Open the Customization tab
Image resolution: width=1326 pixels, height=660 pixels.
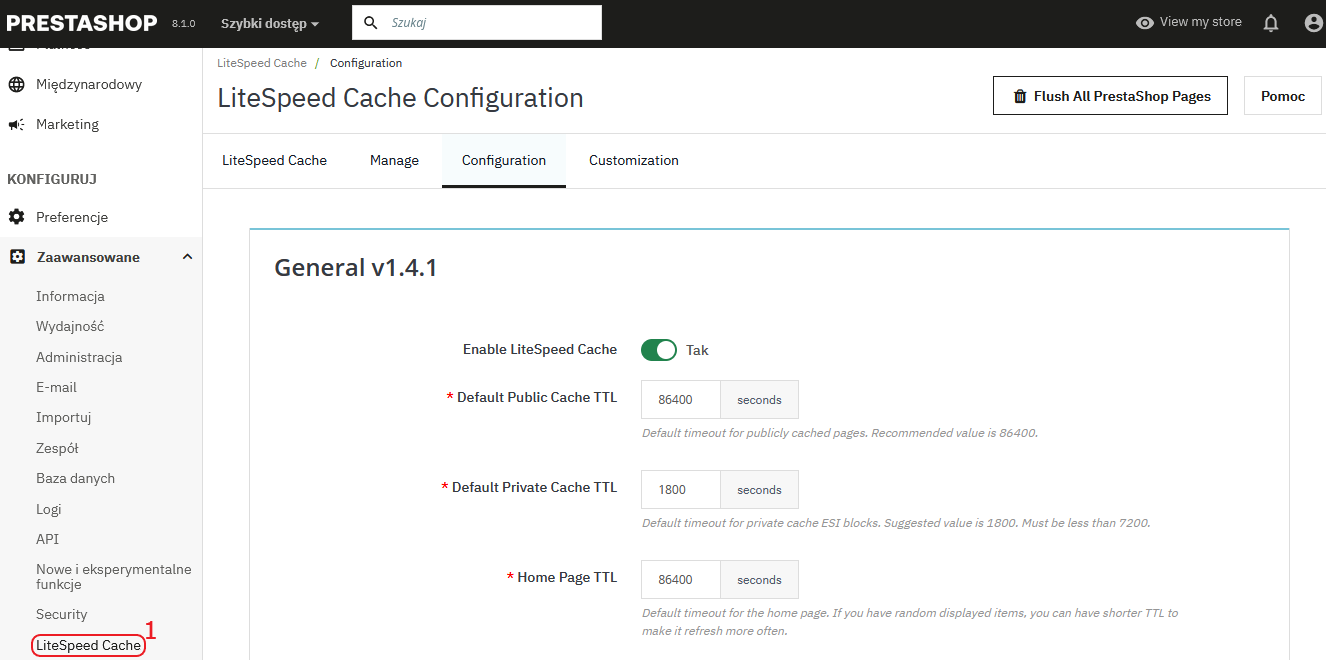[634, 160]
